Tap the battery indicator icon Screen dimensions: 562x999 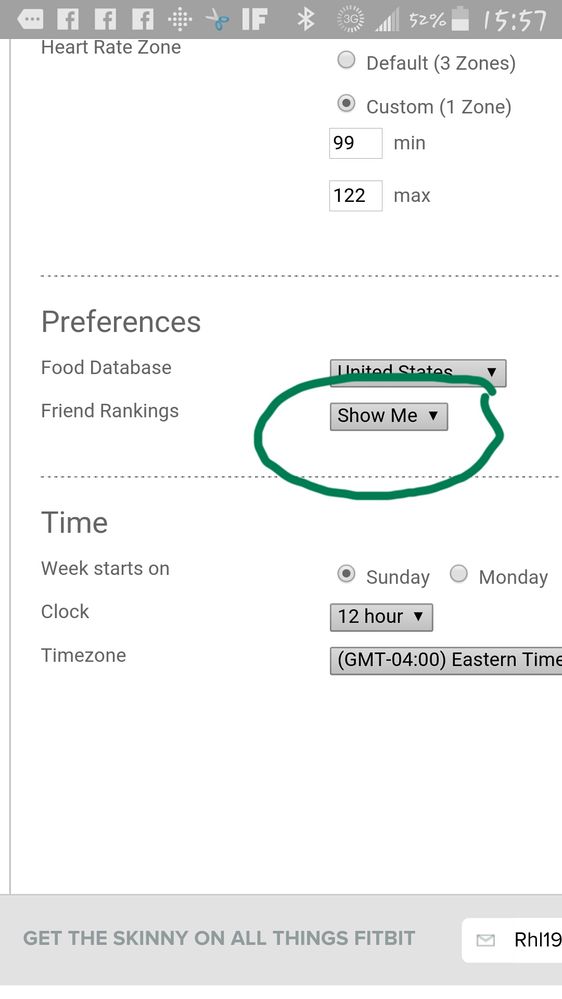click(459, 19)
